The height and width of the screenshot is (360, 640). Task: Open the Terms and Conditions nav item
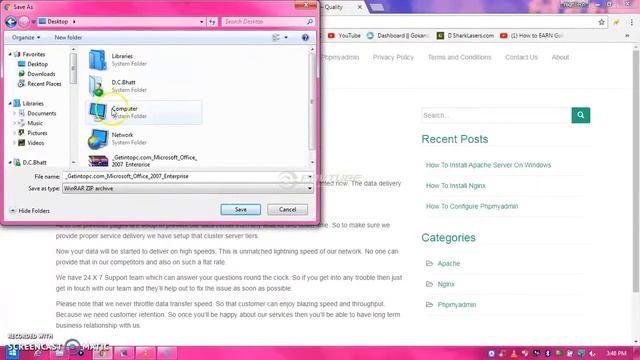pyautogui.click(x=459, y=58)
